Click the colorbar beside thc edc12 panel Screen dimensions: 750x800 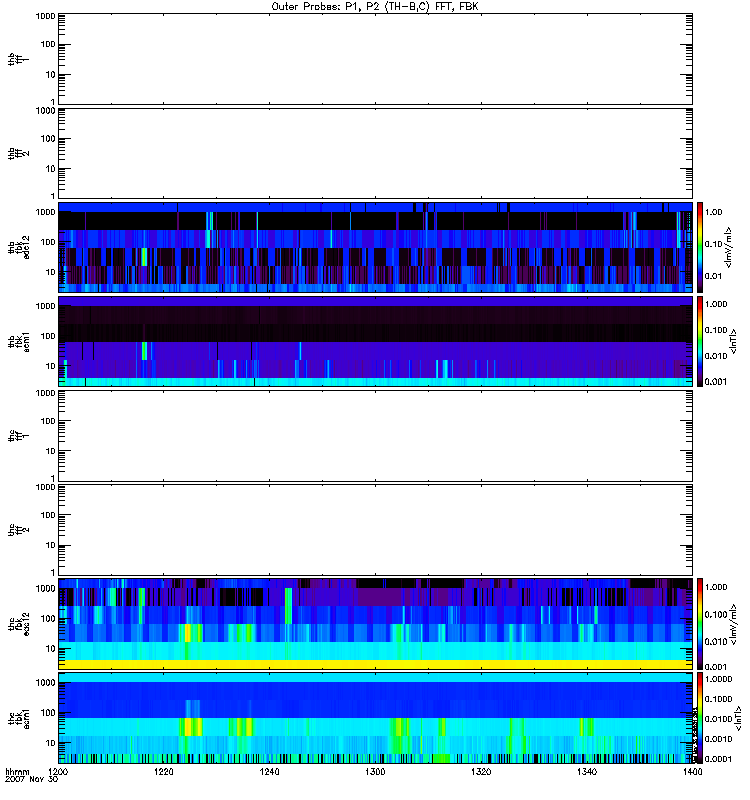(701, 623)
